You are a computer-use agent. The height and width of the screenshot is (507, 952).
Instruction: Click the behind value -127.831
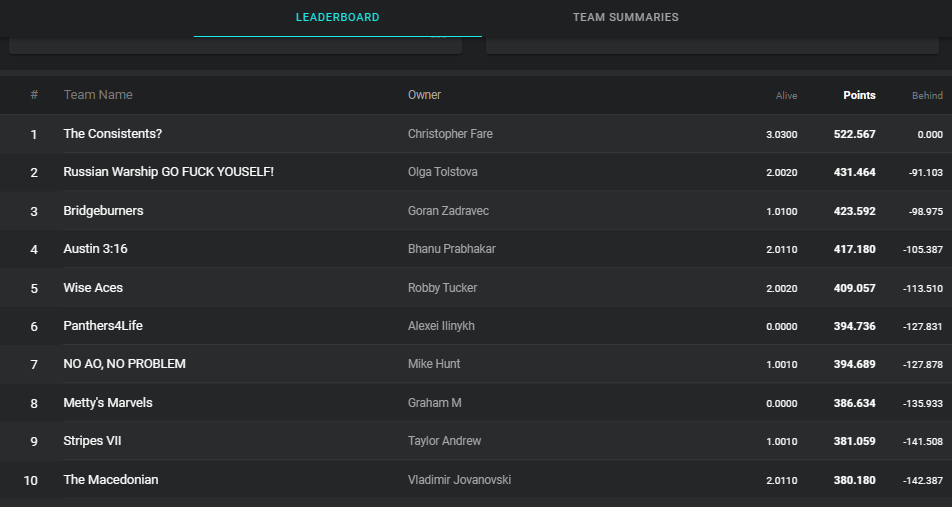coord(923,327)
